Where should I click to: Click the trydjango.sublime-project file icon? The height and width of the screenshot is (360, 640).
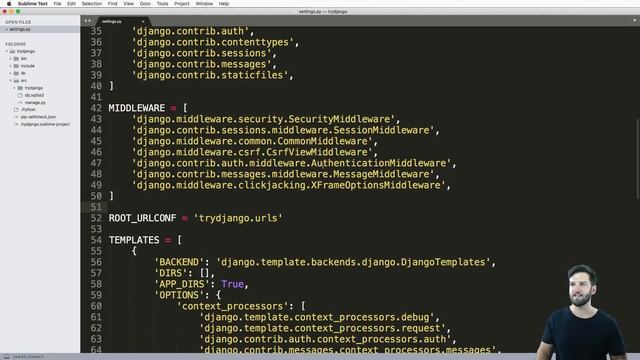click(x=16, y=124)
